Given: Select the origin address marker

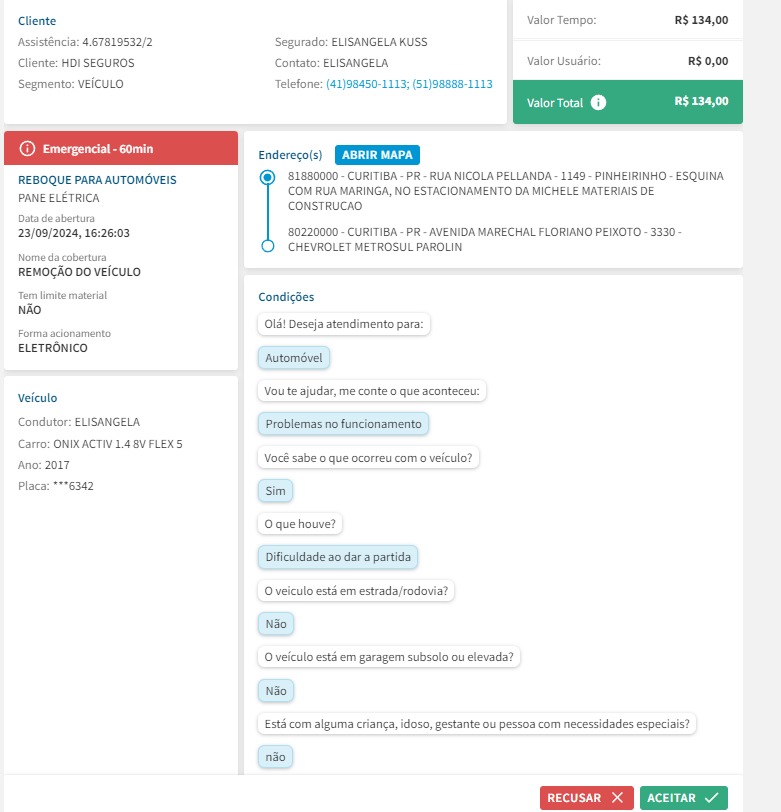Looking at the screenshot, I should 267,177.
